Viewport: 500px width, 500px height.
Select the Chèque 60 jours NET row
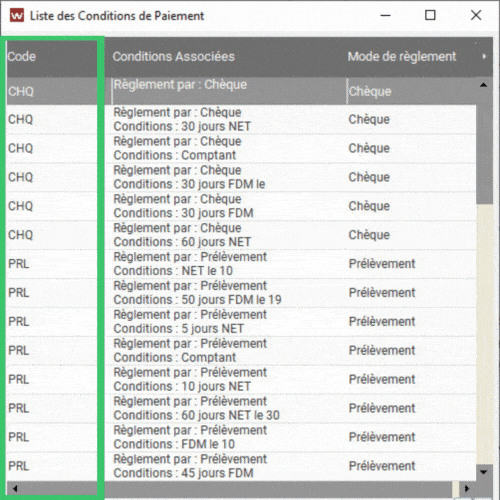coord(241,235)
